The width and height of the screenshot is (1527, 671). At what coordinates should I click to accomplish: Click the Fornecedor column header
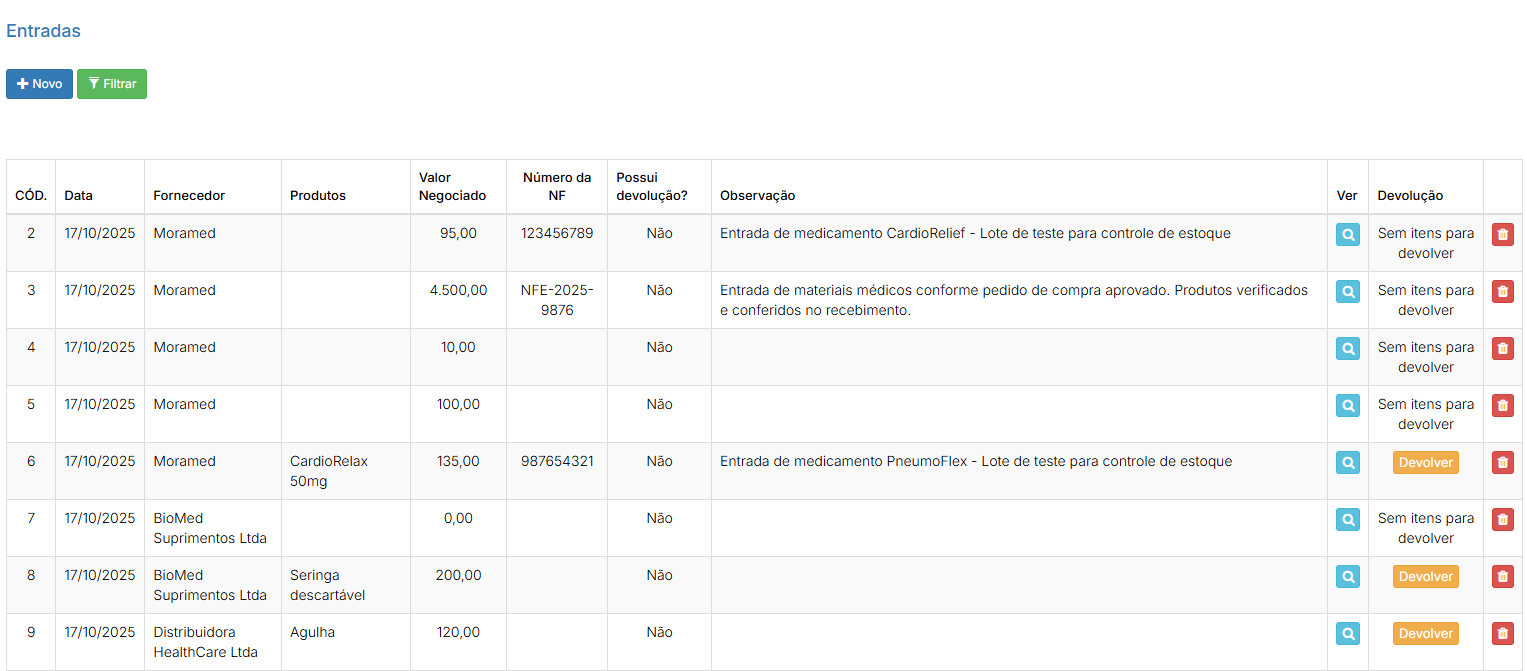[x=189, y=196]
